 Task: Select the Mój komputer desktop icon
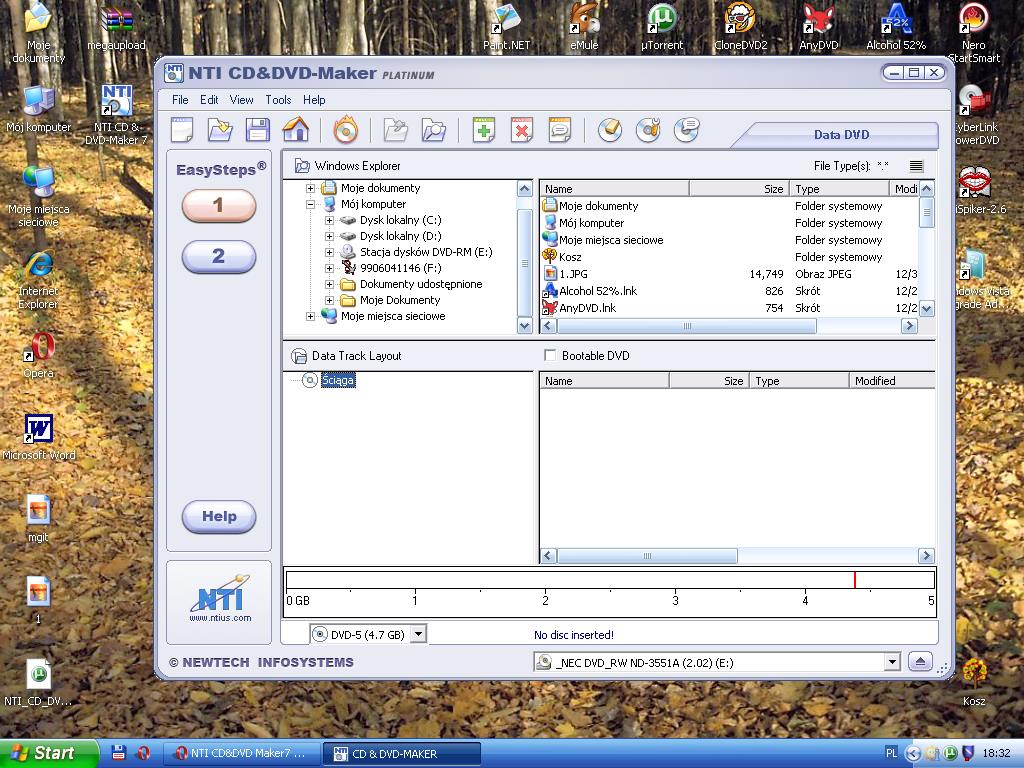pos(39,109)
